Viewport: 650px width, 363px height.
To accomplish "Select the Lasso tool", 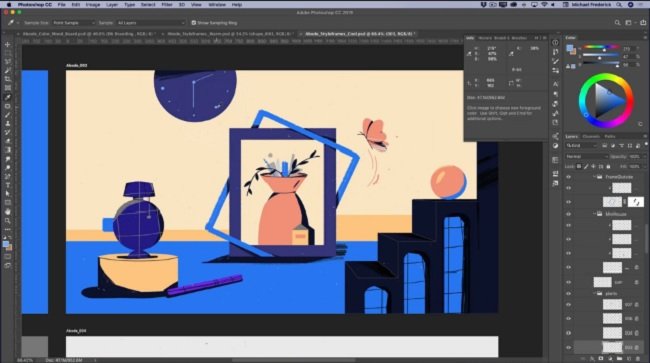I will pyautogui.click(x=8, y=62).
